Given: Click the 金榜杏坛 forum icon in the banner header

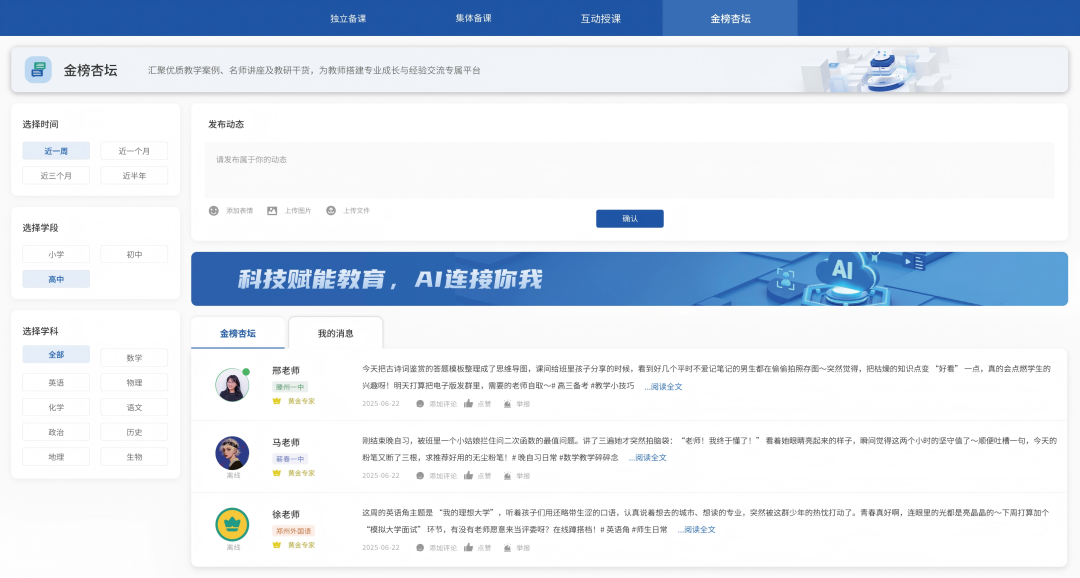Looking at the screenshot, I should (38, 69).
